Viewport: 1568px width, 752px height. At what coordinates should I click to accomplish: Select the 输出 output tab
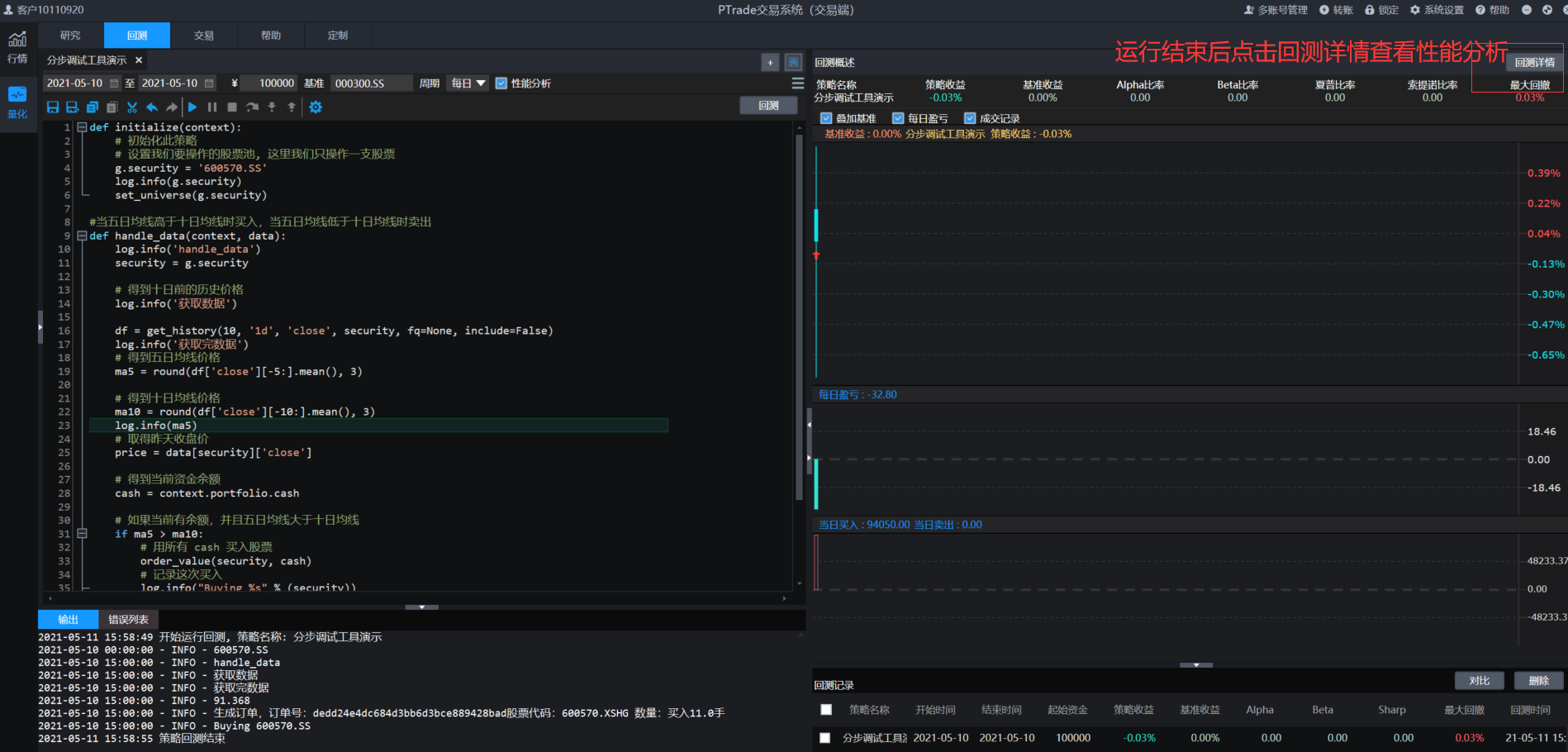pos(68,620)
